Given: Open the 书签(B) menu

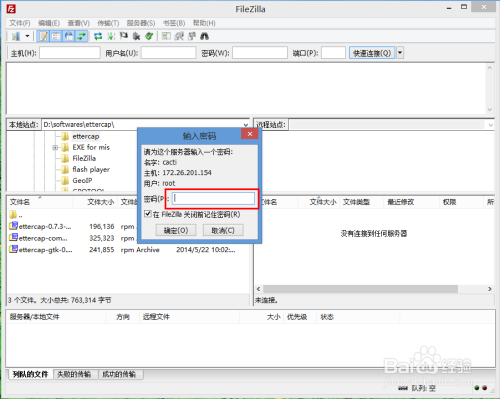Looking at the screenshot, I should tap(174, 23).
